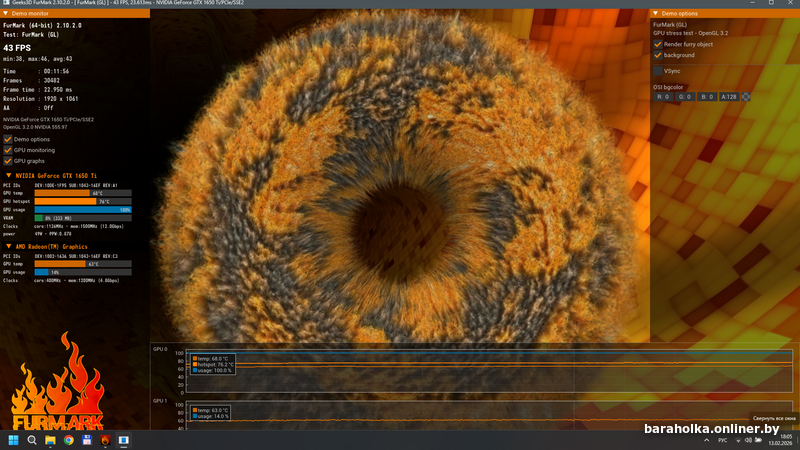Enable the VSync checkbox
The height and width of the screenshot is (450, 800).
[x=658, y=71]
